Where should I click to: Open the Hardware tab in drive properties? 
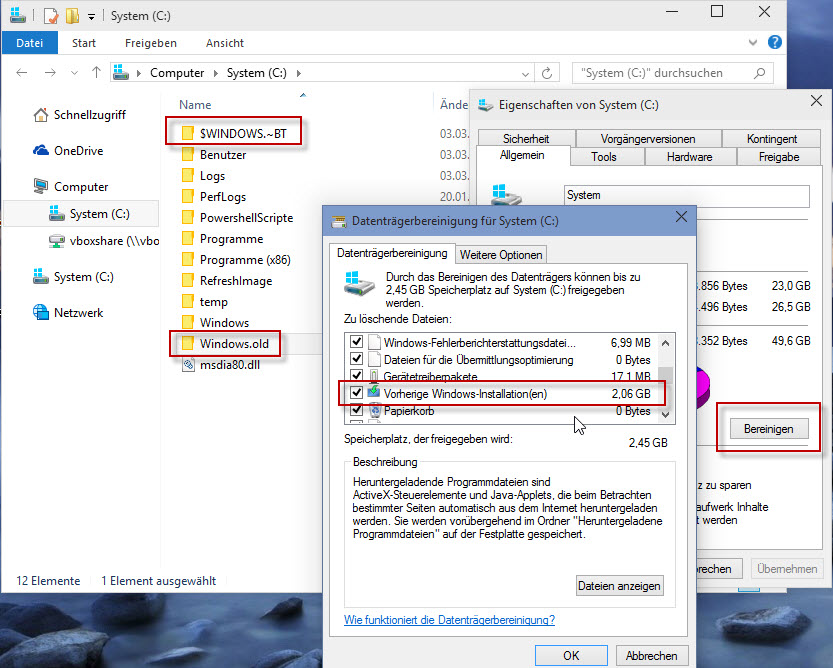690,157
